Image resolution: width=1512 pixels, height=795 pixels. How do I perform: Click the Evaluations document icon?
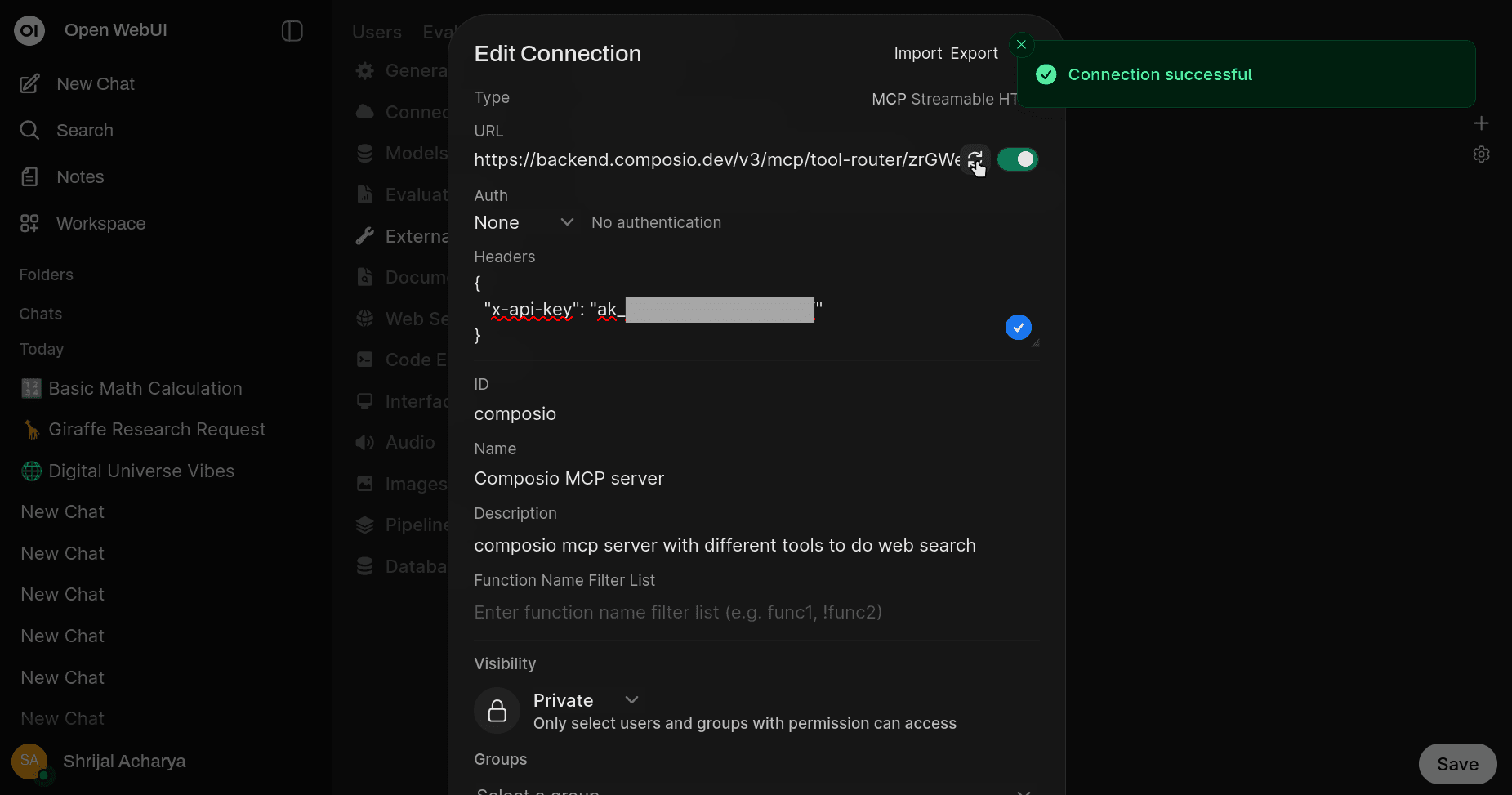pyautogui.click(x=365, y=195)
